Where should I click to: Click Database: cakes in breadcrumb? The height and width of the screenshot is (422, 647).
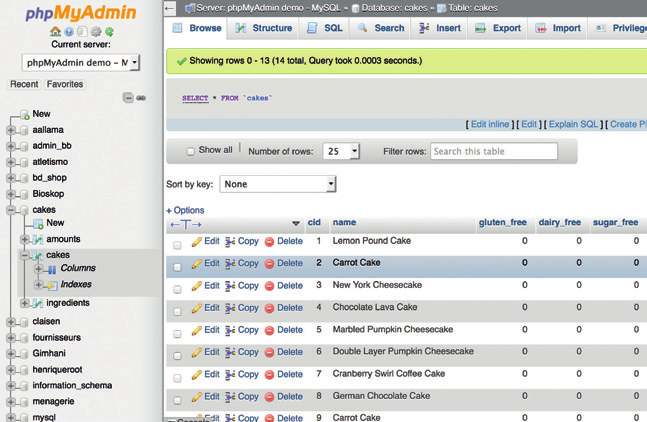tap(394, 8)
